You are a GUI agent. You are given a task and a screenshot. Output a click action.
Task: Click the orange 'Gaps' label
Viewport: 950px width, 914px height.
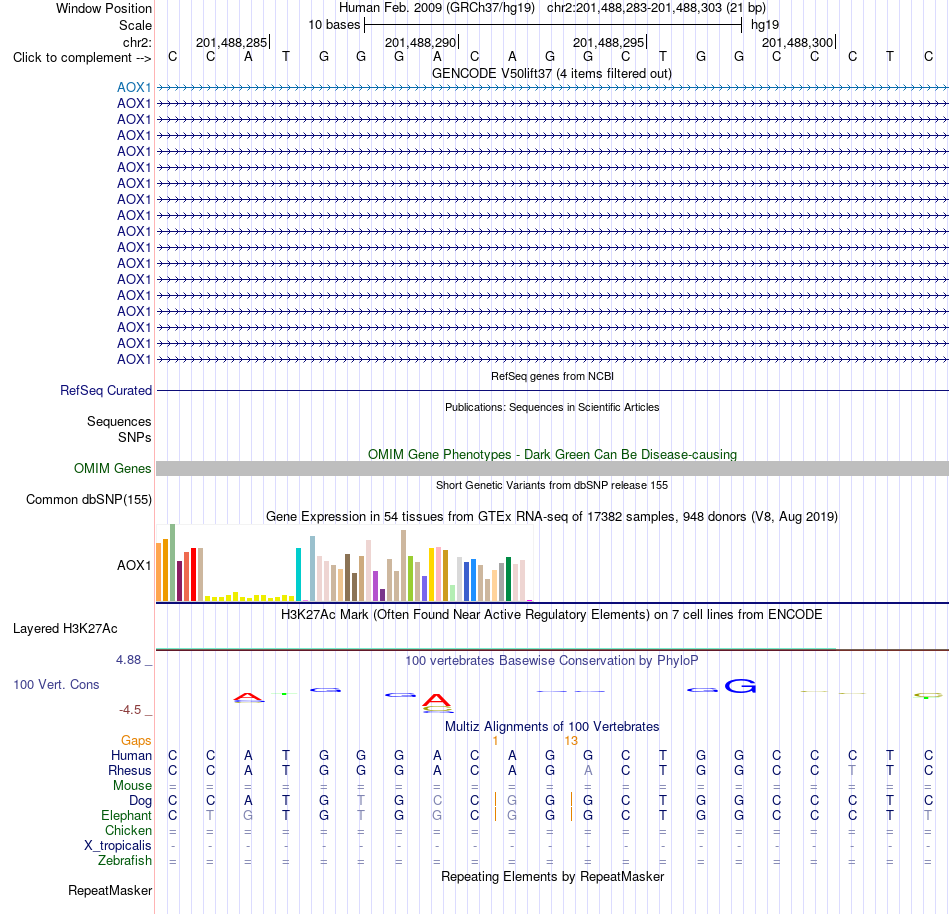coord(136,741)
